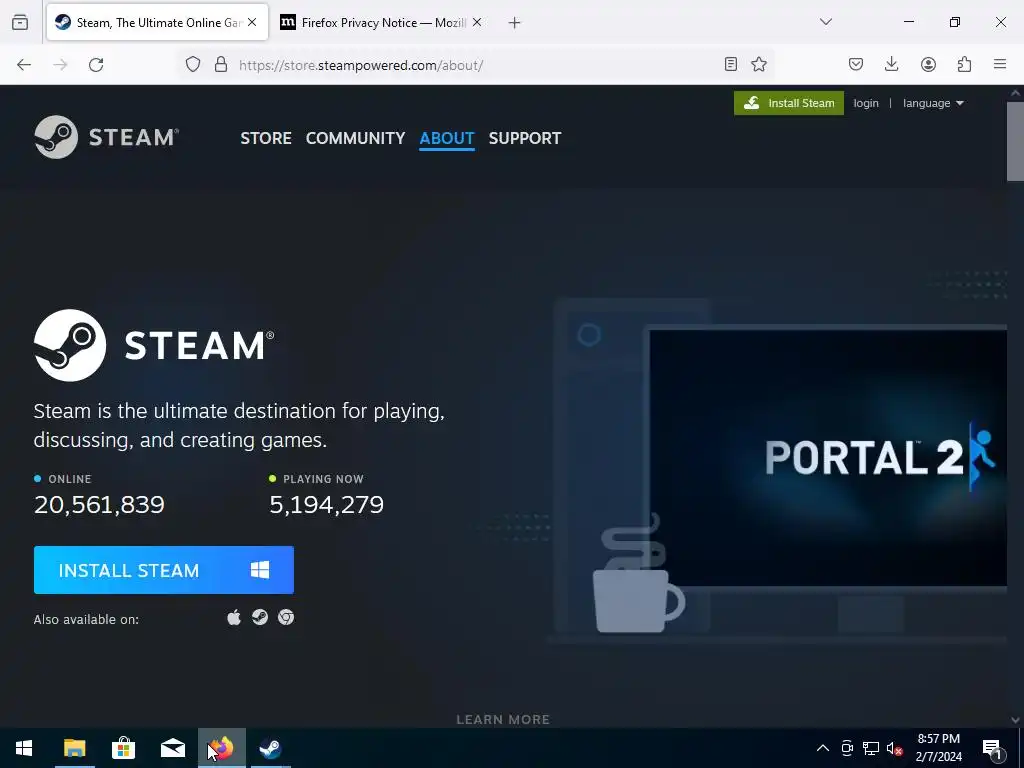The width and height of the screenshot is (1024, 768).
Task: Open Mail app from taskbar
Action: click(173, 748)
